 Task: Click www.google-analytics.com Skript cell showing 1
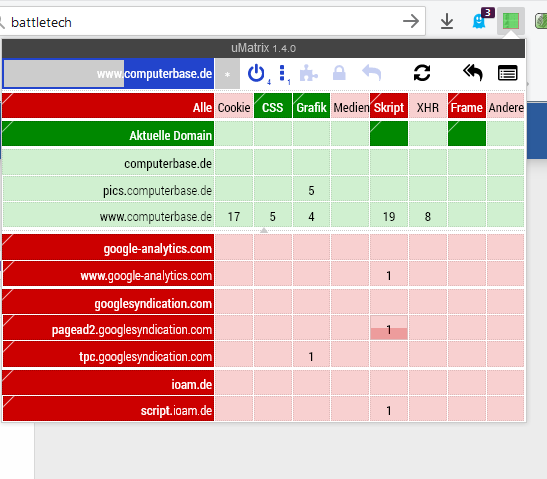coord(389,274)
